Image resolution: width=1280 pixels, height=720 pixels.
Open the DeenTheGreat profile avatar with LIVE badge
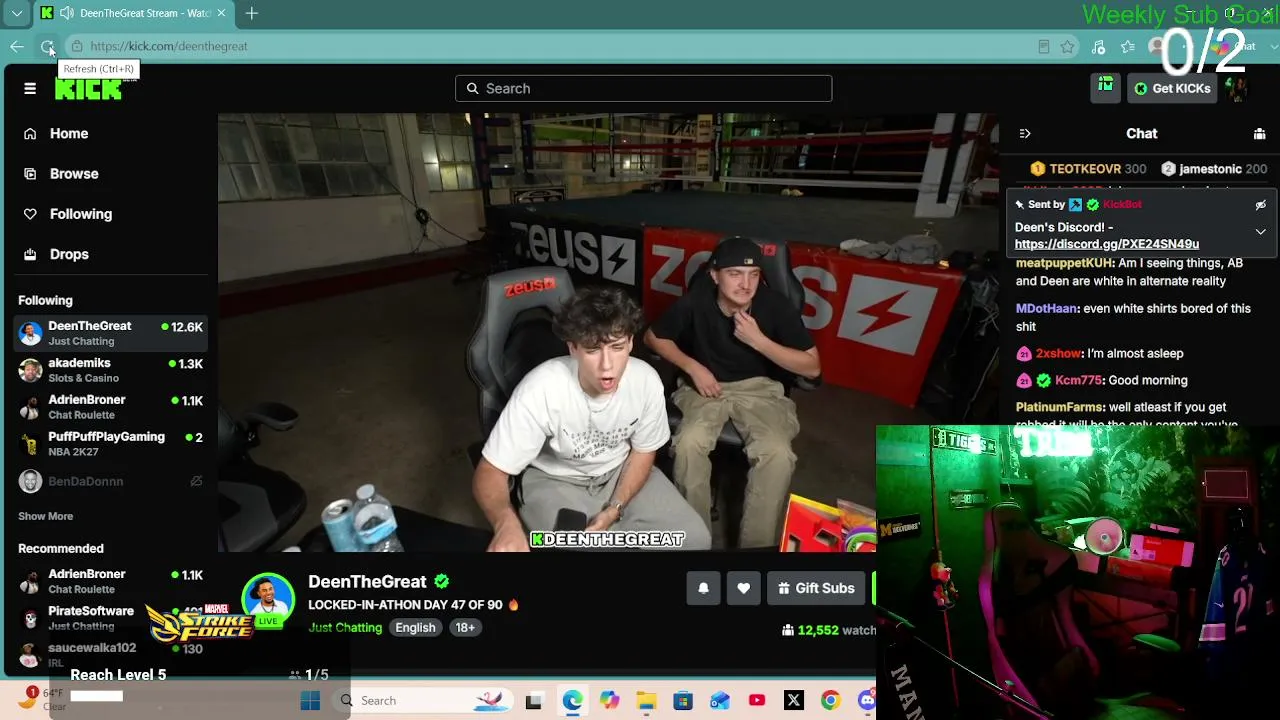268,600
